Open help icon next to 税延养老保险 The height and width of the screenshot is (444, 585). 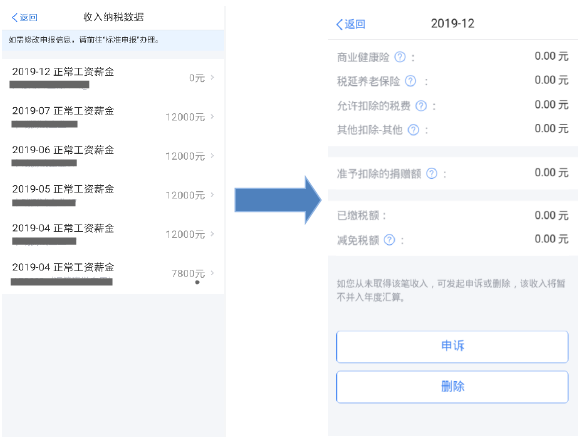(410, 81)
